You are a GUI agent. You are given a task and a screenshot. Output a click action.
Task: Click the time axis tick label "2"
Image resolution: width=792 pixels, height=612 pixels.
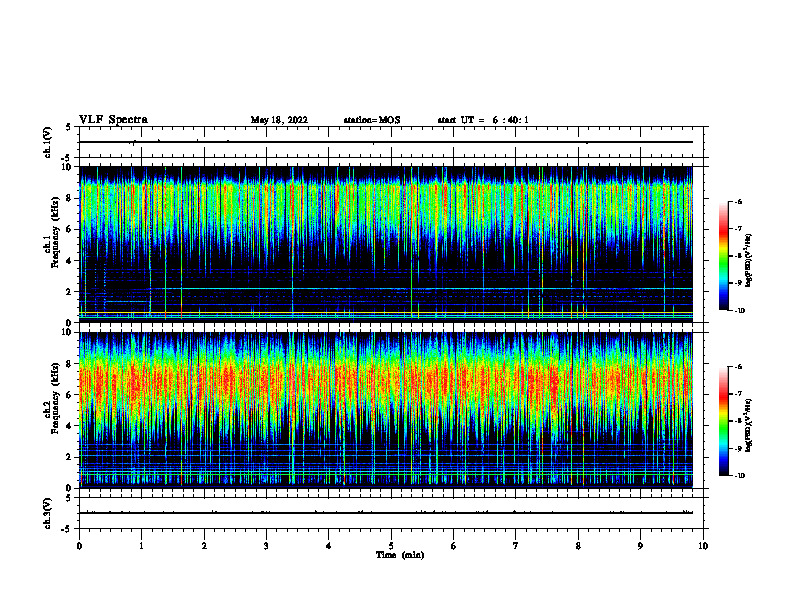(204, 546)
